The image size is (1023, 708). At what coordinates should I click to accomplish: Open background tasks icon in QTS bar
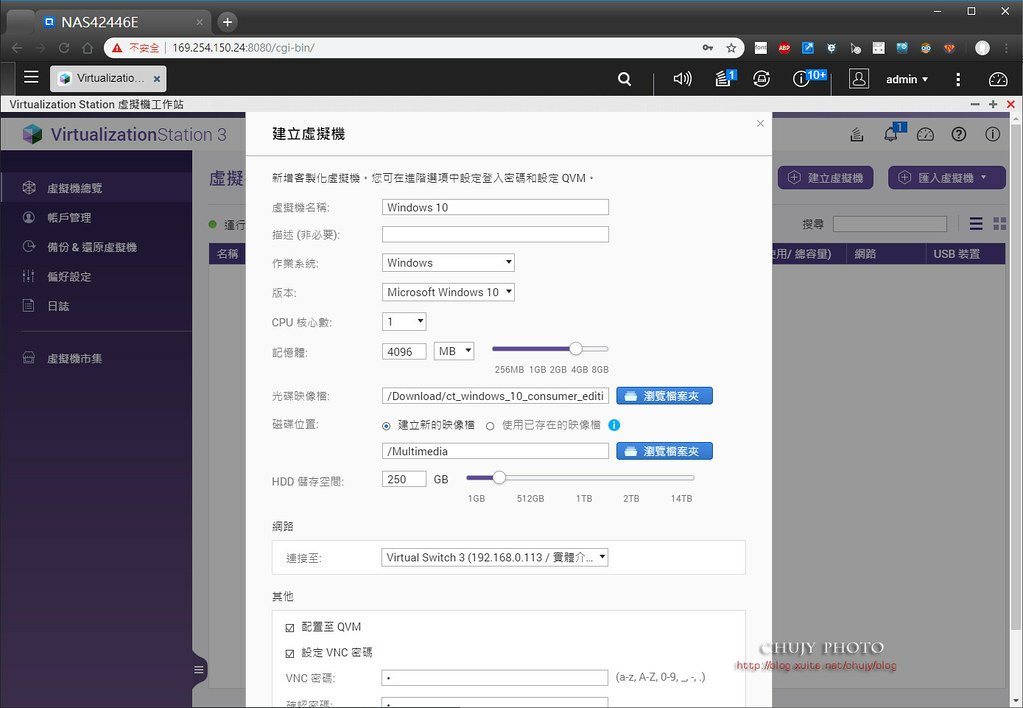tap(724, 78)
